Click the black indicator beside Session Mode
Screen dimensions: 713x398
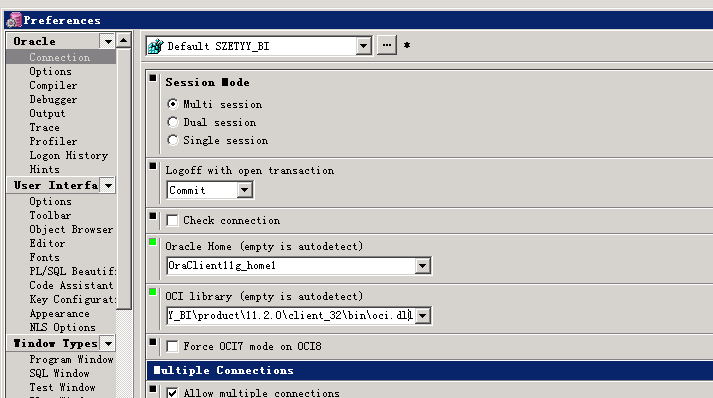point(153,78)
